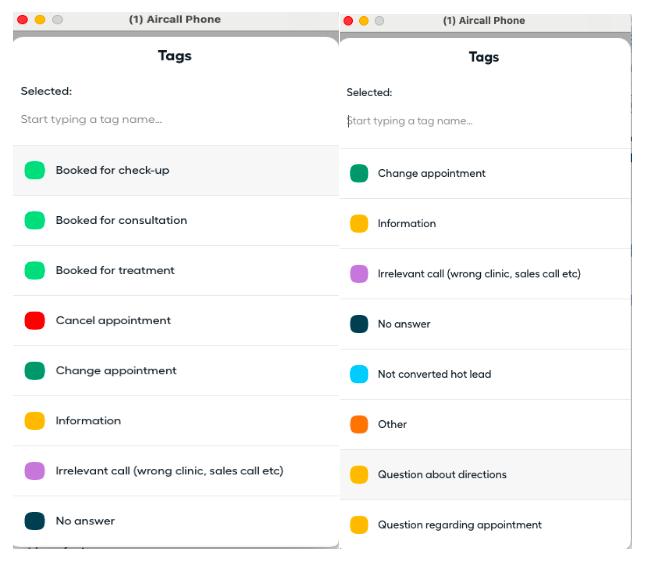Select the Booked for consultation tag

[121, 220]
